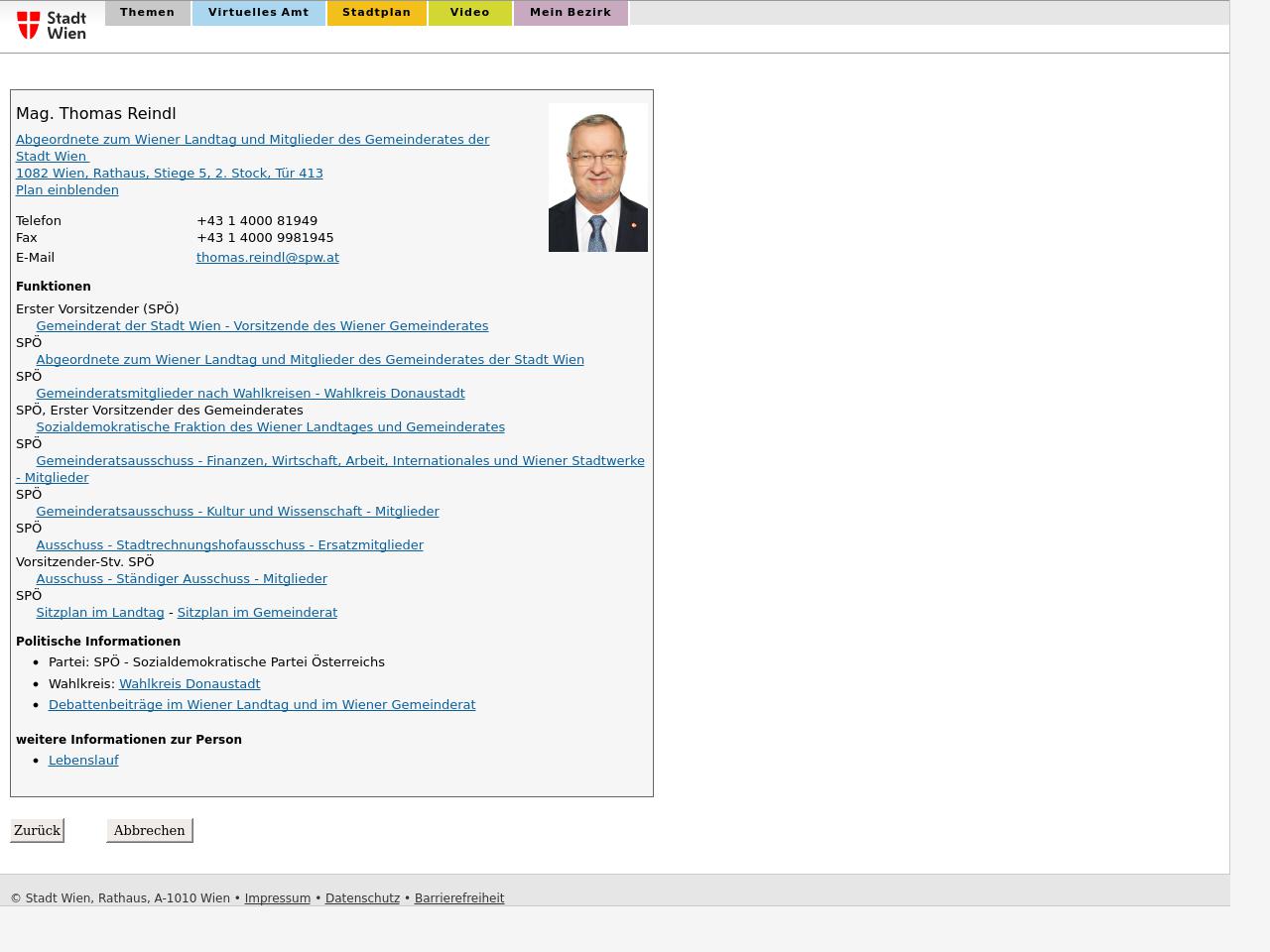Click the name heading Mag. Thomas Reindl
1270x952 pixels.
pos(96,113)
